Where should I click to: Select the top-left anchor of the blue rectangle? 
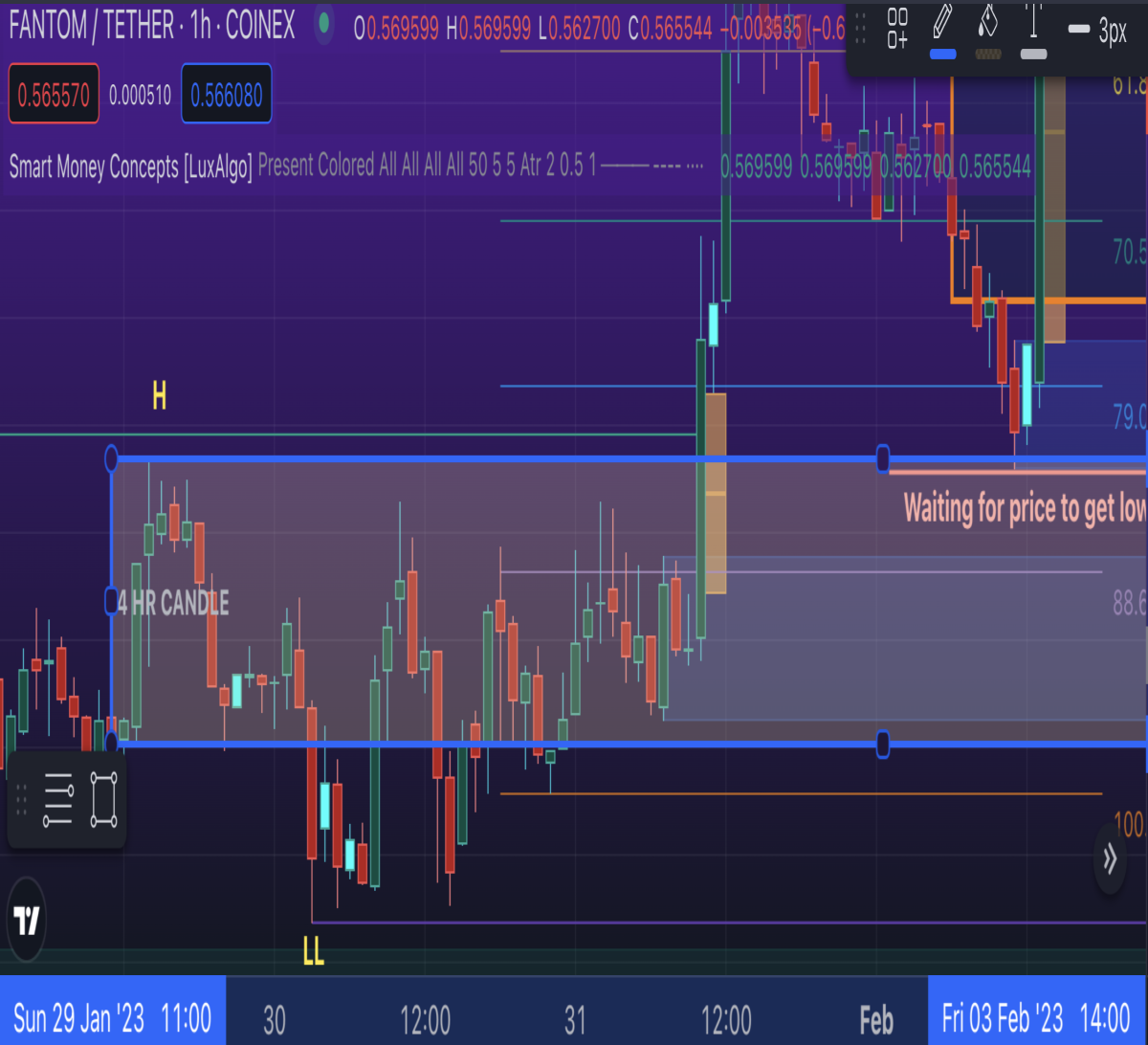111,458
